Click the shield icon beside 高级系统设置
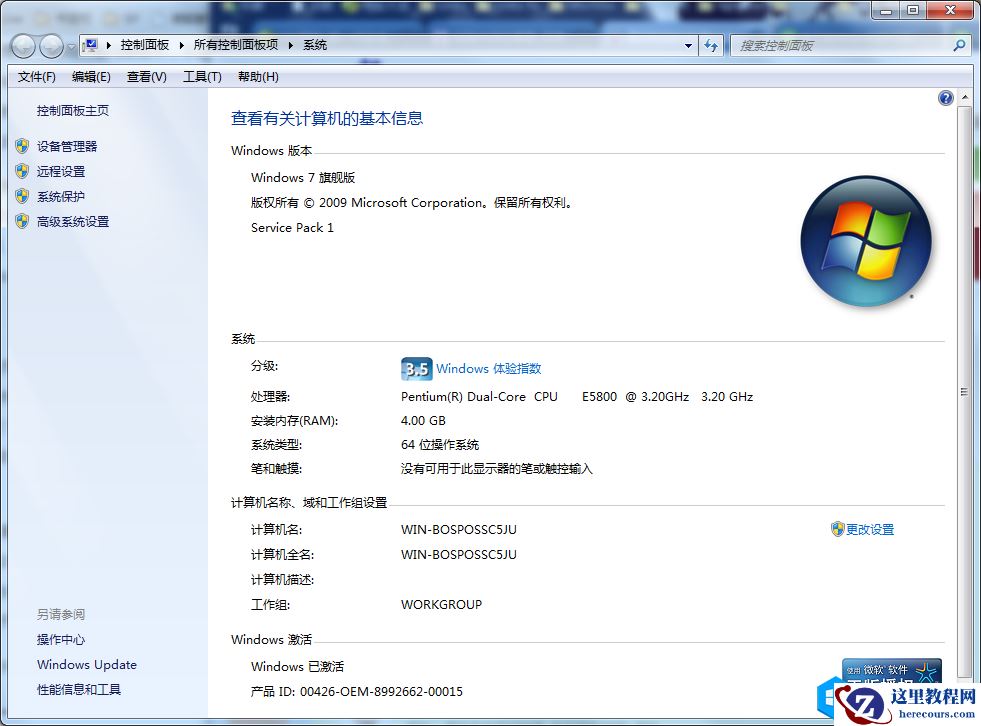Viewport: 981px width, 726px height. 22,222
